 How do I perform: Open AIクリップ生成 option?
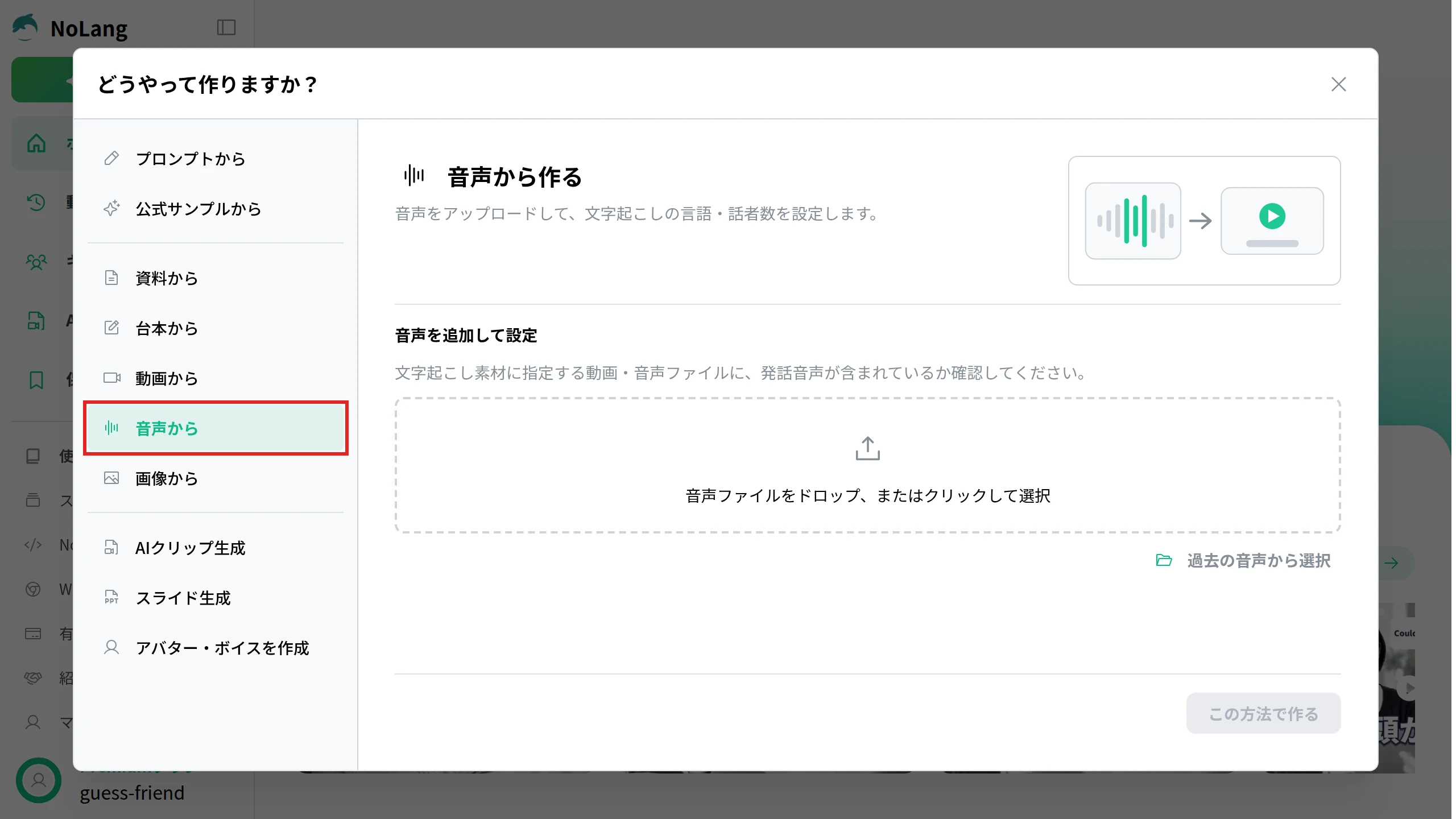(x=216, y=548)
